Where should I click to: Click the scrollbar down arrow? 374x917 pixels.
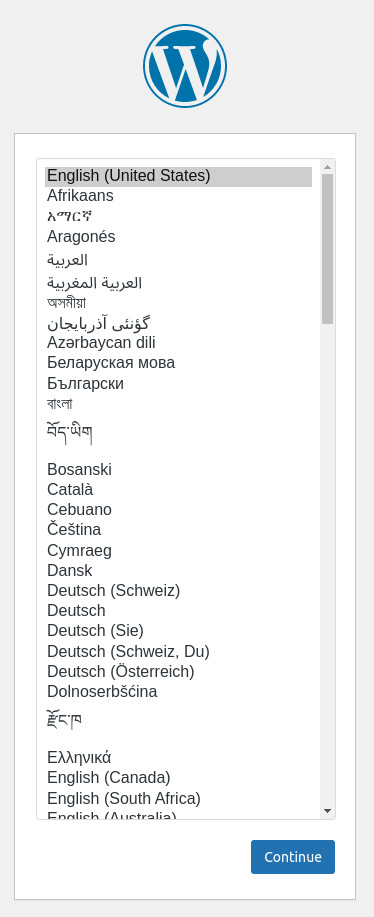tap(327, 811)
